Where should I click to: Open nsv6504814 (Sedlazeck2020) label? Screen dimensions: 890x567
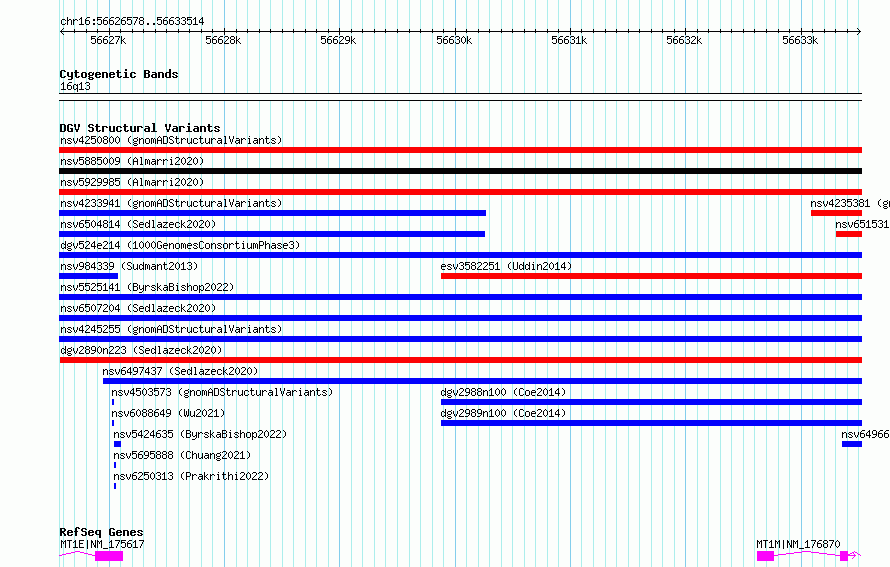point(138,224)
